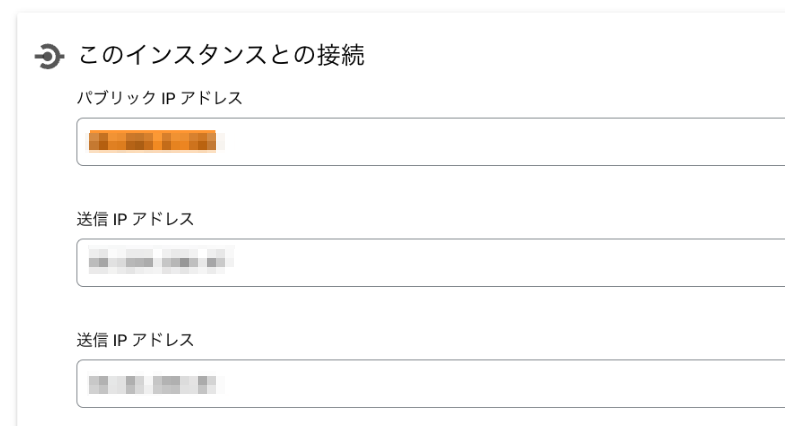Focus the パブリック IP アドレス input field
Image resolution: width=785 pixels, height=426 pixels.
pos(431,142)
